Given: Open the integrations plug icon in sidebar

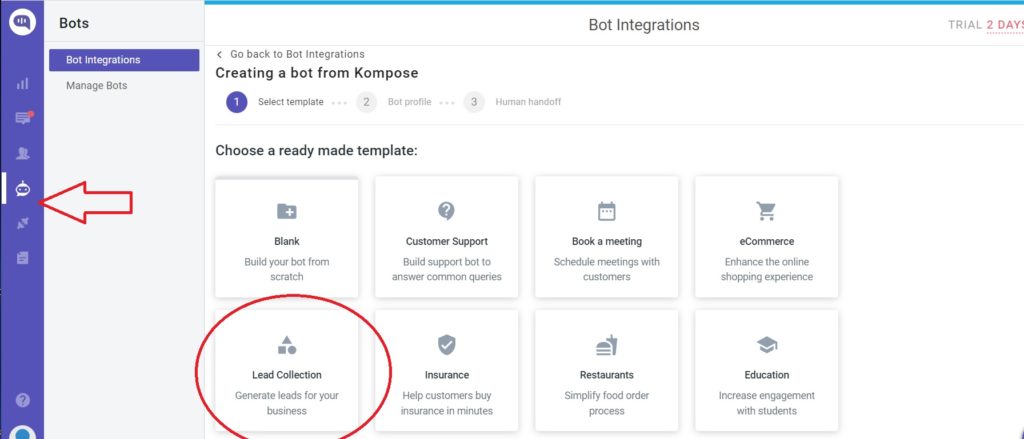Looking at the screenshot, I should pos(22,223).
